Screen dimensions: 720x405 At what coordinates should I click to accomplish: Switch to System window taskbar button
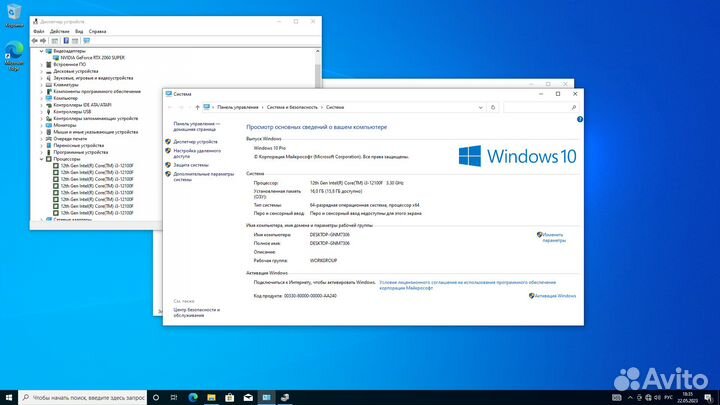tap(266, 398)
